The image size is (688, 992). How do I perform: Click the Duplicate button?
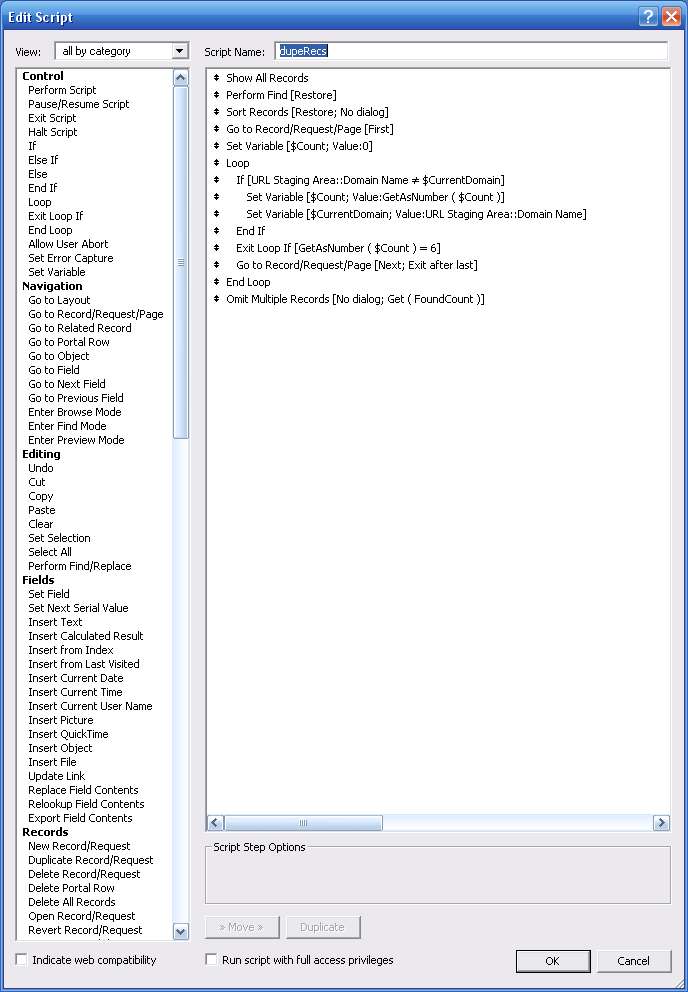[x=323, y=927]
